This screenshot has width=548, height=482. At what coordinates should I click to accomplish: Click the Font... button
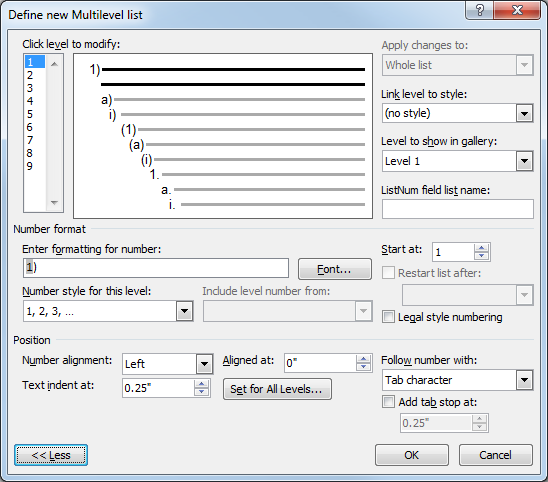click(x=334, y=269)
